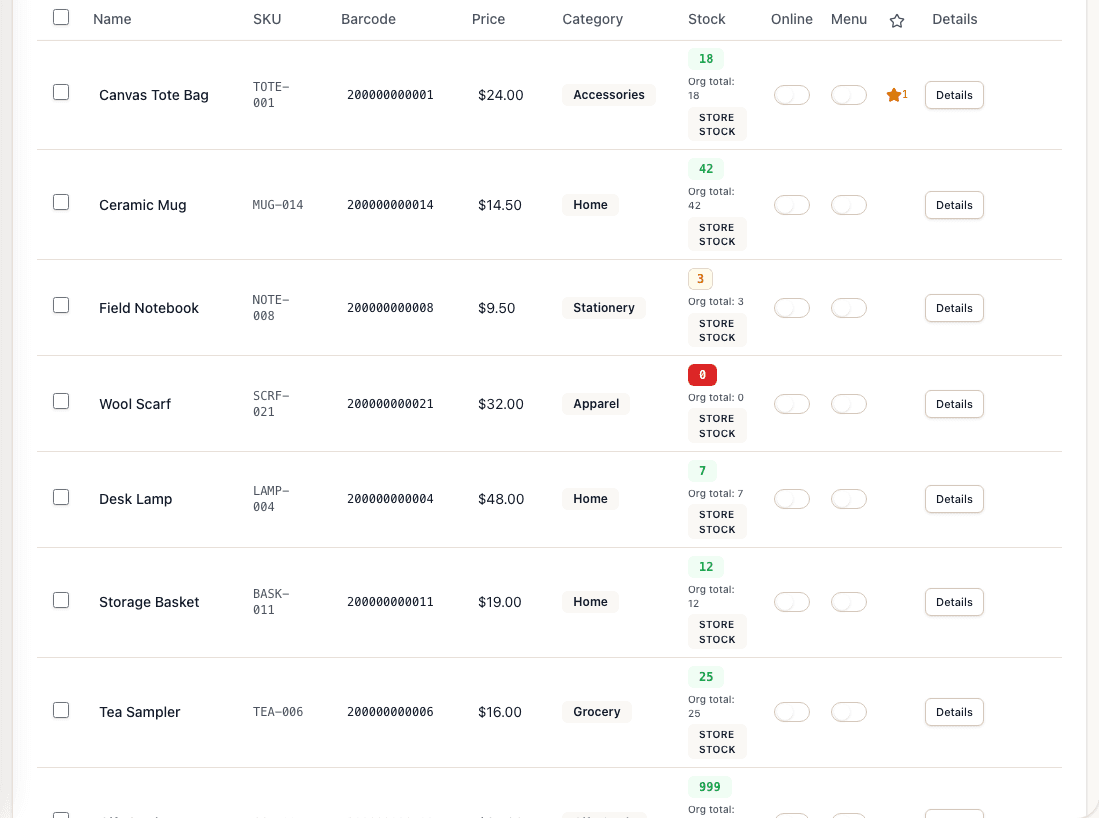This screenshot has height=818, width=1099.
Task: Select the Ceramic Mug row checkbox
Action: click(61, 202)
